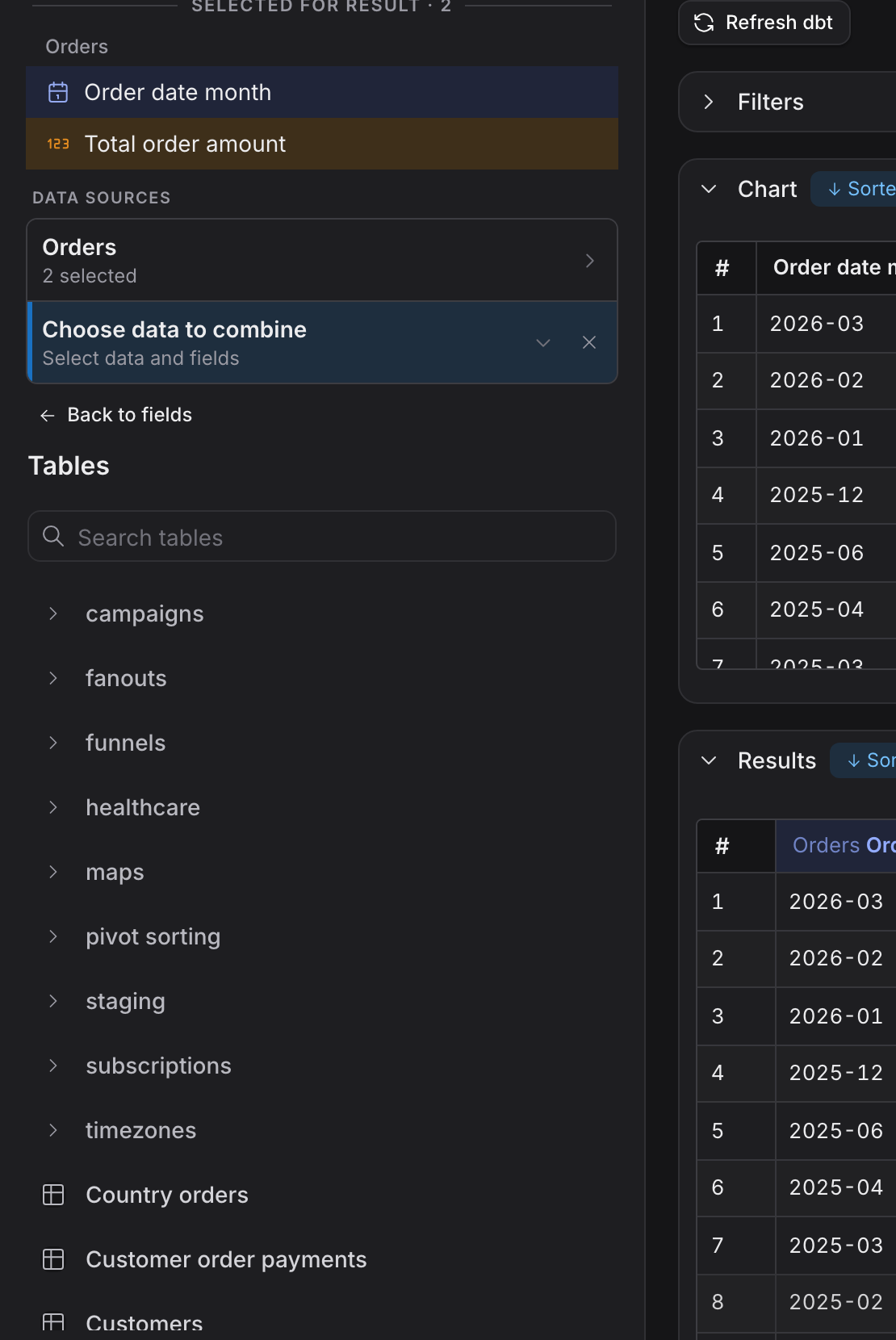
Task: Close the Choose data to combine panel
Action: click(x=589, y=342)
